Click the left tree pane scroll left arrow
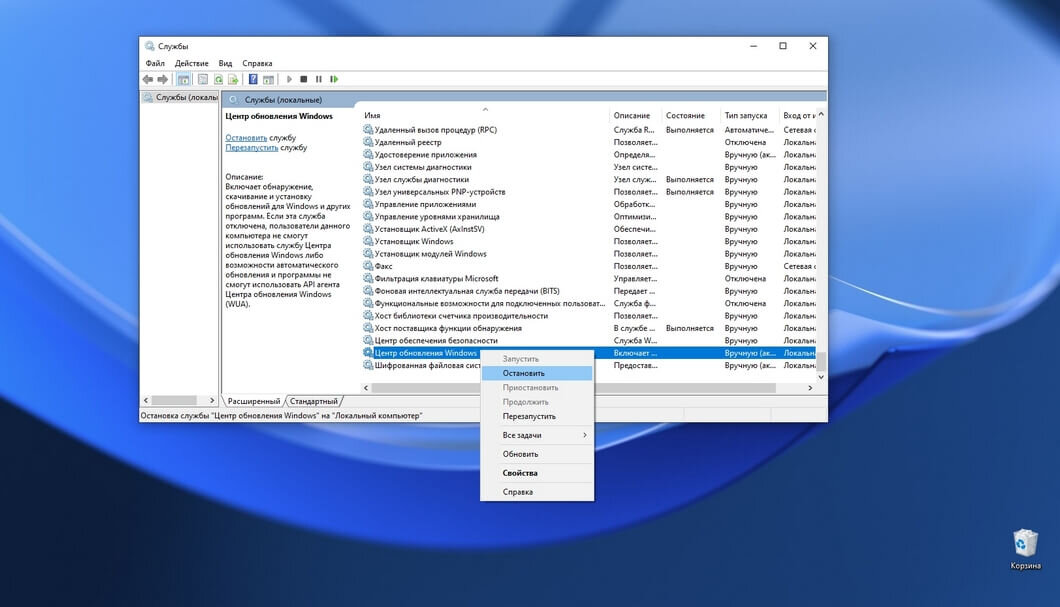The width and height of the screenshot is (1060, 607). click(146, 401)
